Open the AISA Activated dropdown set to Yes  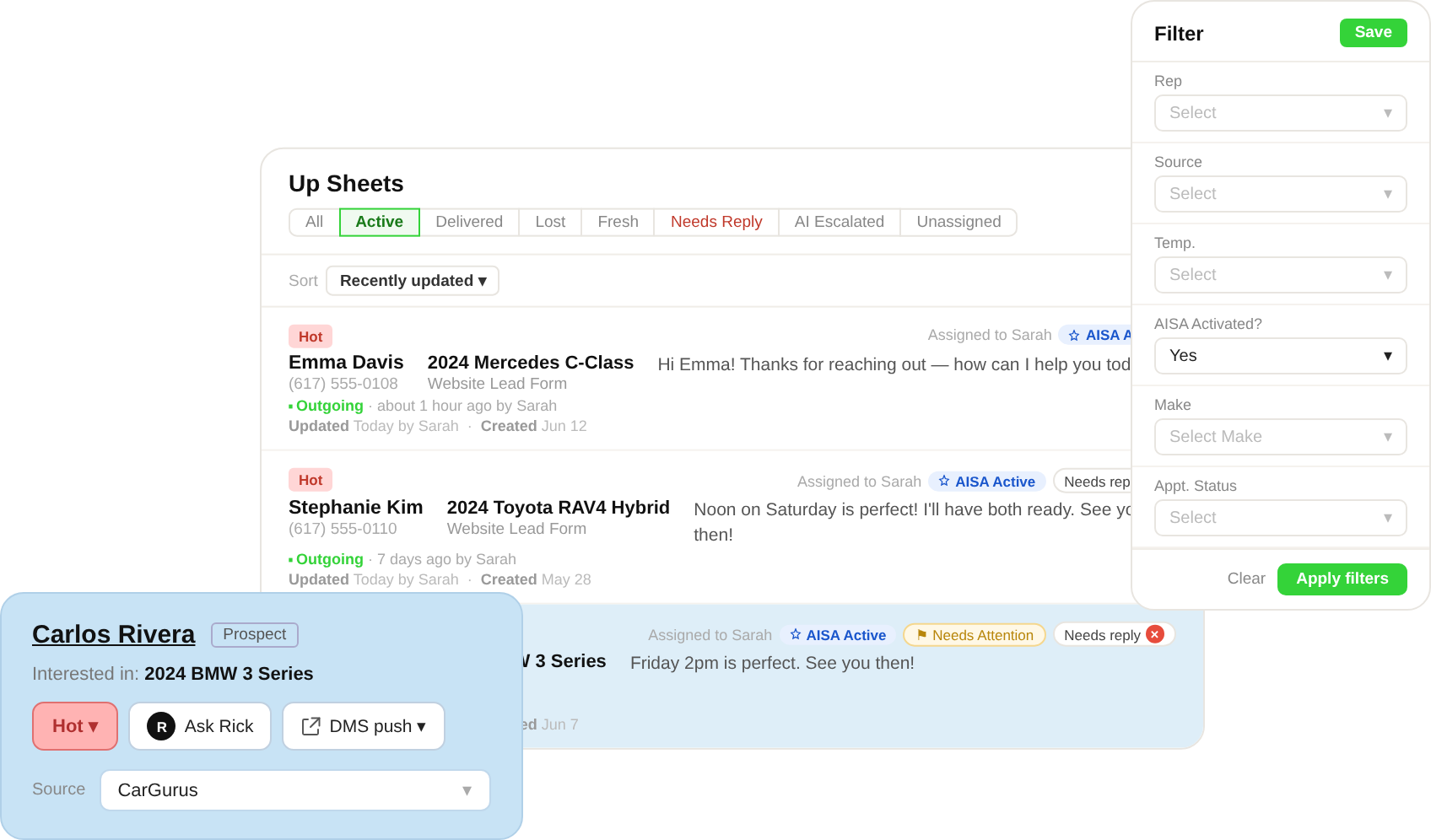[x=1280, y=356]
